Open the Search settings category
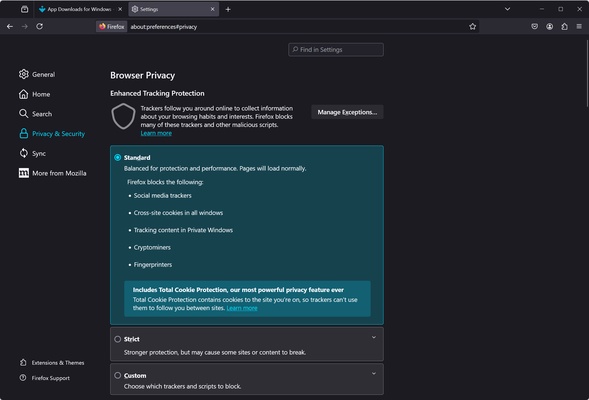This screenshot has height=400, width=589. 36,114
